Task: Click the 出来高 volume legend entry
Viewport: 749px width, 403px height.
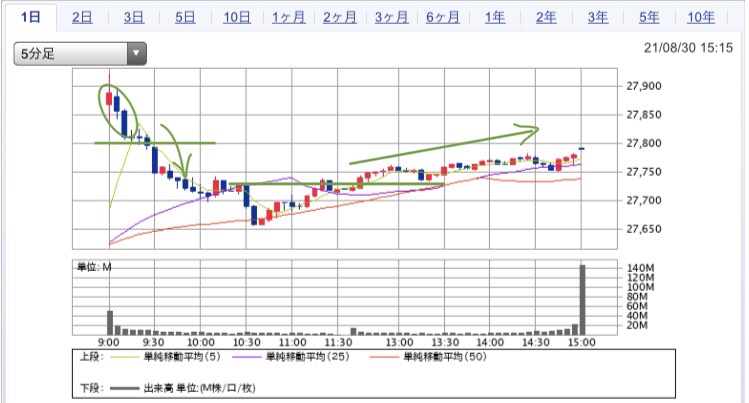Action: [199, 388]
